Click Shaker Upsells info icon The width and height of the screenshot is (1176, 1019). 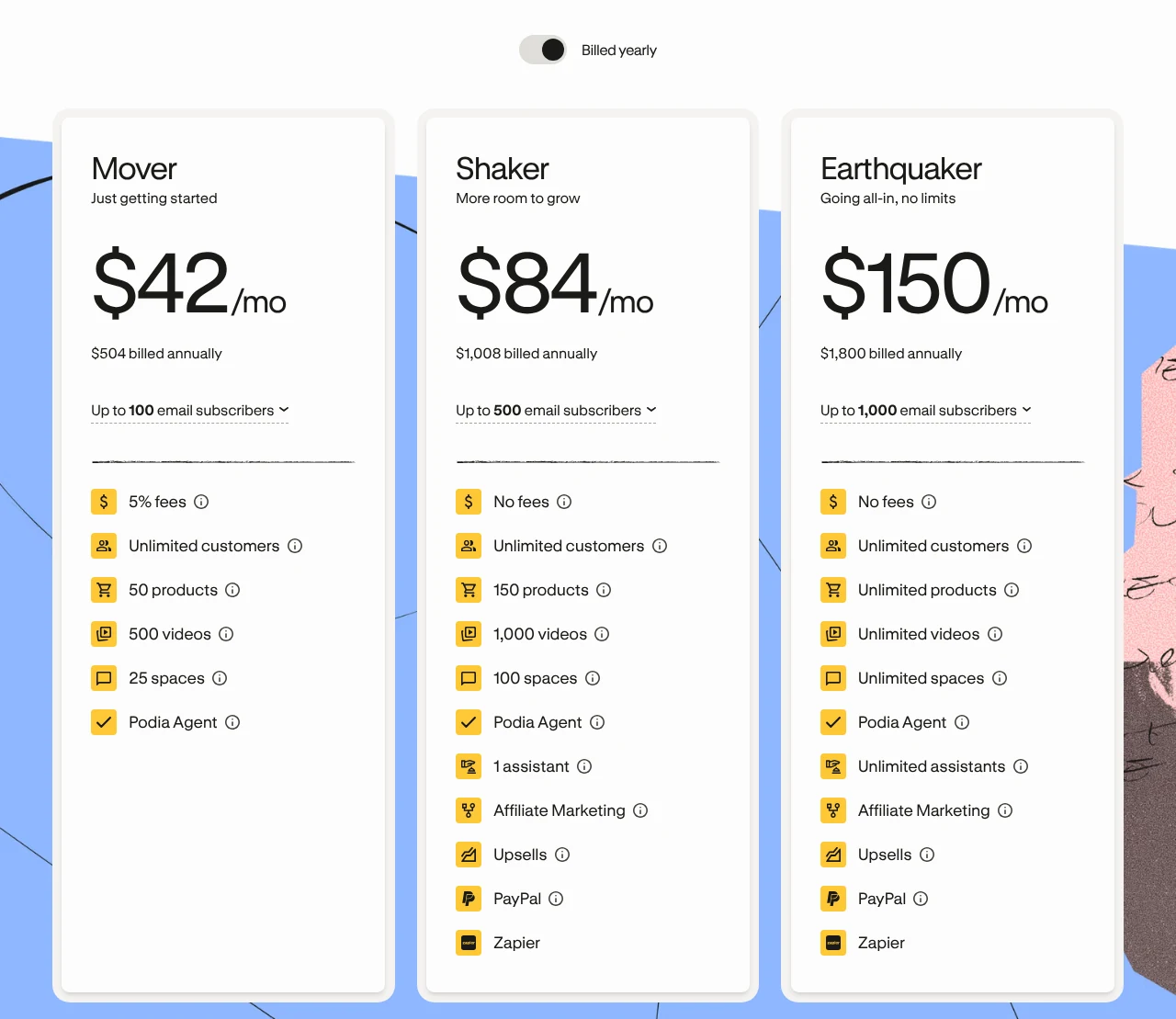[x=562, y=855]
